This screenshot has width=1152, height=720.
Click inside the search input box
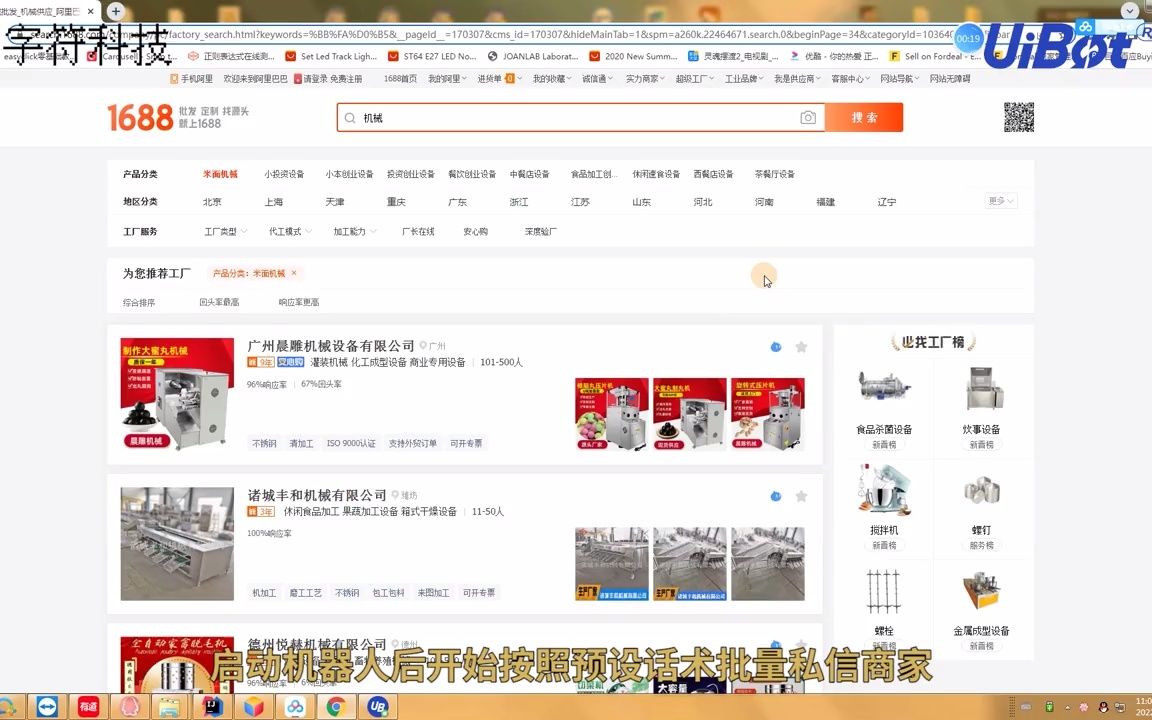550,118
